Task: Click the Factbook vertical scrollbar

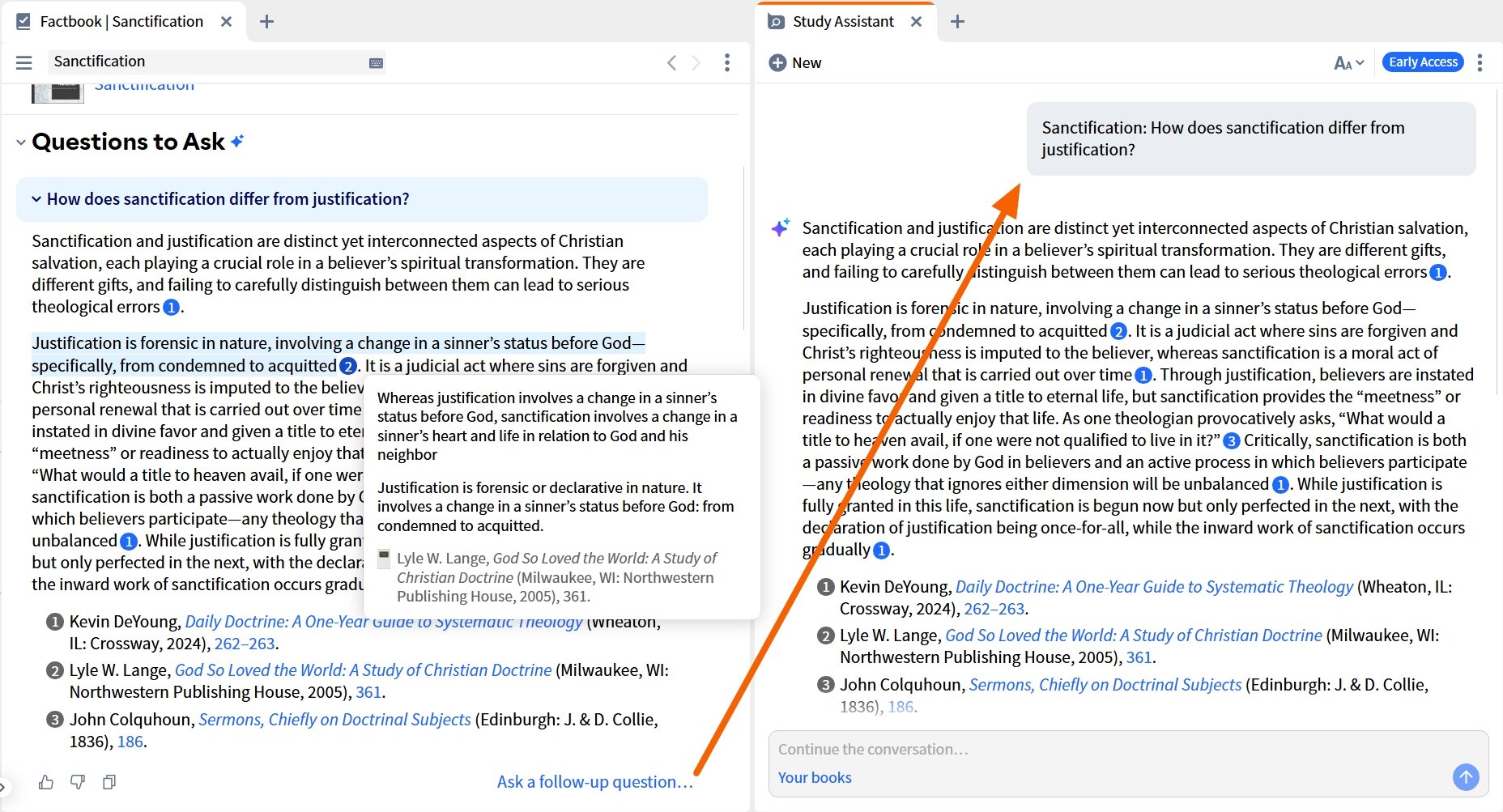Action: point(743,247)
